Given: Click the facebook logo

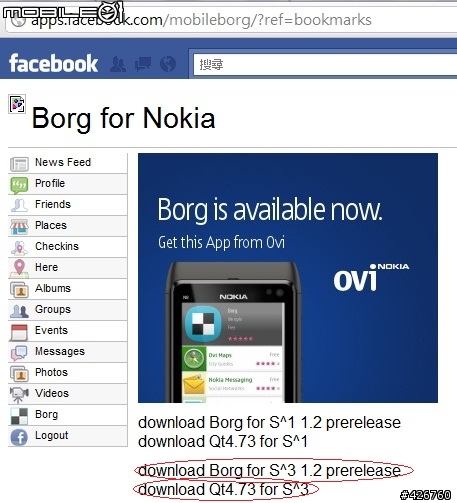Looking at the screenshot, I should 54,63.
